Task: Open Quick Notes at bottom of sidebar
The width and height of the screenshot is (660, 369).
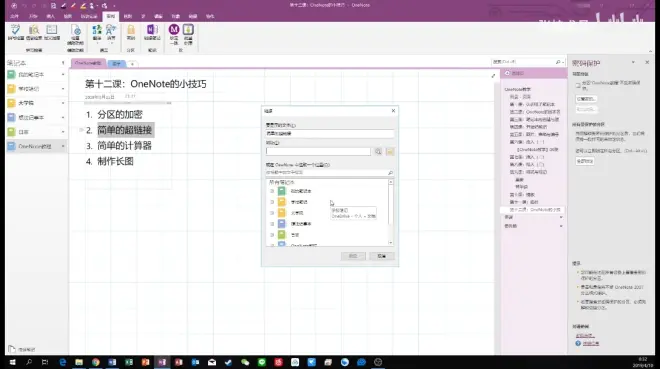Action: (22, 349)
